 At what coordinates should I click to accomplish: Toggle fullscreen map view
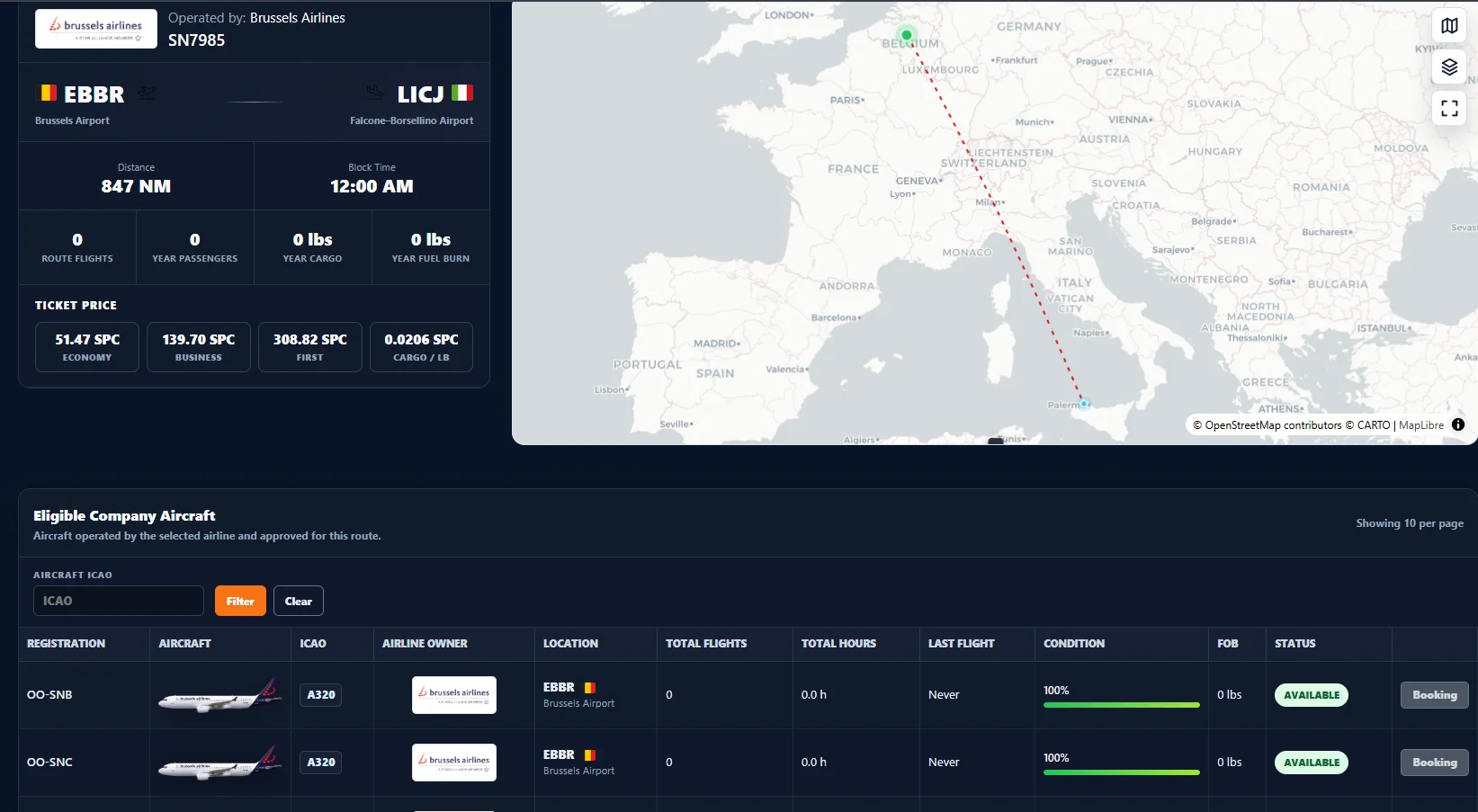(x=1449, y=108)
